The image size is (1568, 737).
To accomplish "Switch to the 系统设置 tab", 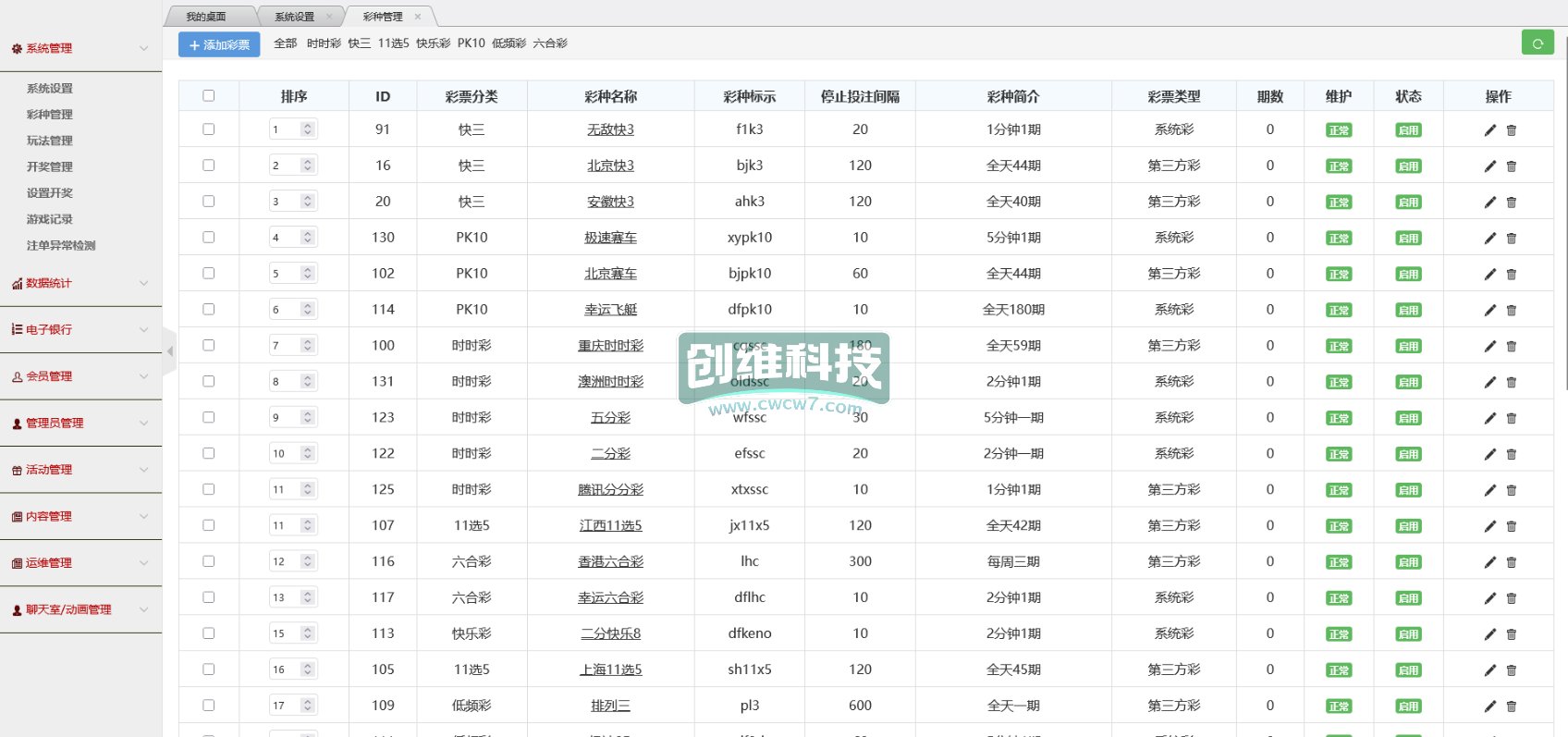I will pyautogui.click(x=294, y=17).
